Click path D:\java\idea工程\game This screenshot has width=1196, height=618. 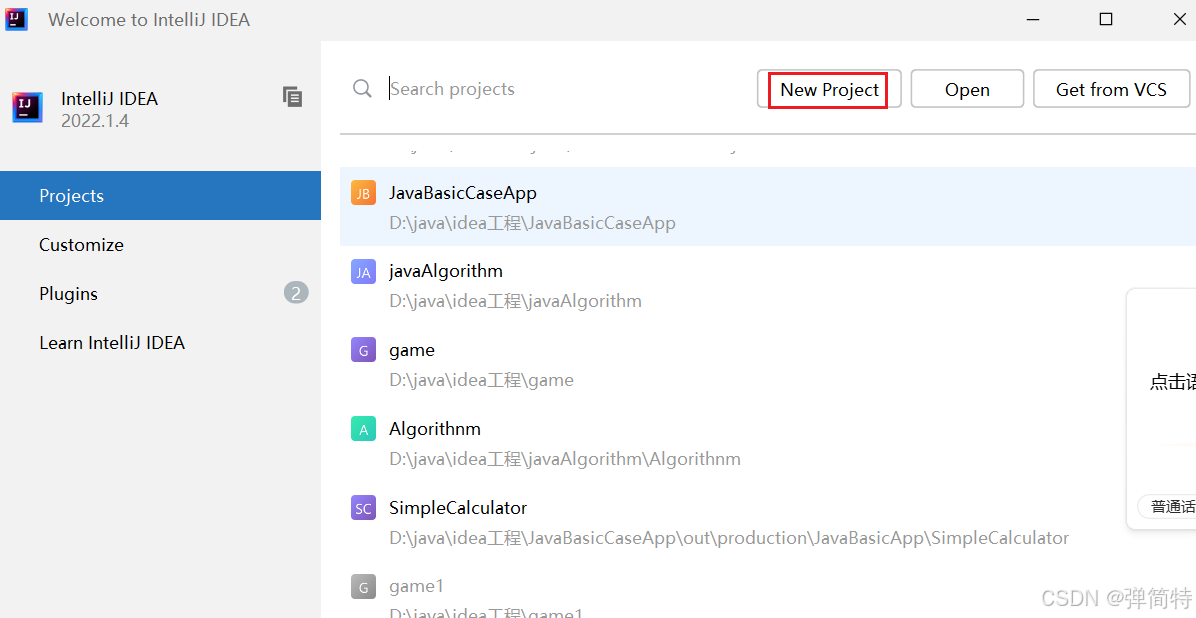[x=481, y=380]
